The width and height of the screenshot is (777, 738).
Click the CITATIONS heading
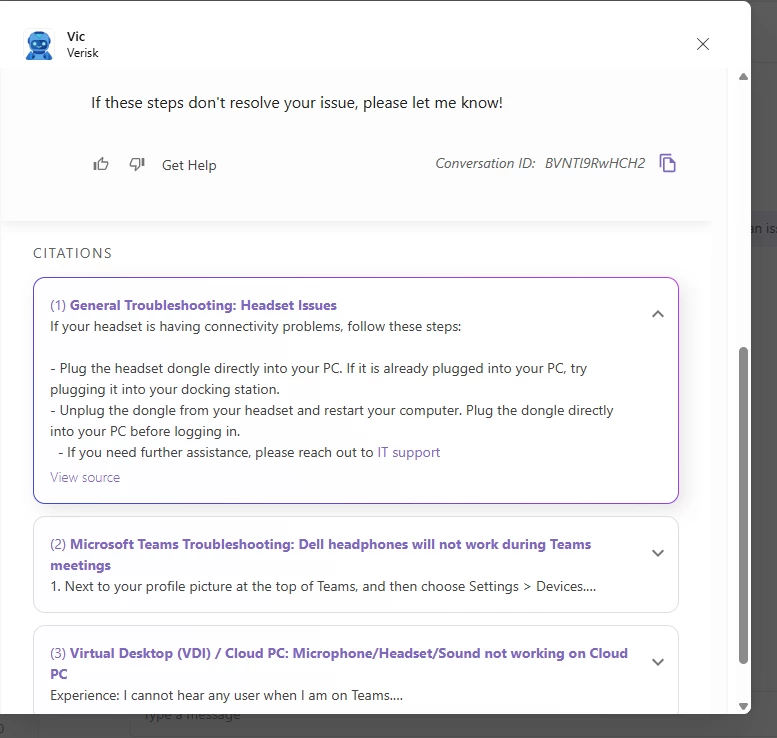(x=72, y=253)
